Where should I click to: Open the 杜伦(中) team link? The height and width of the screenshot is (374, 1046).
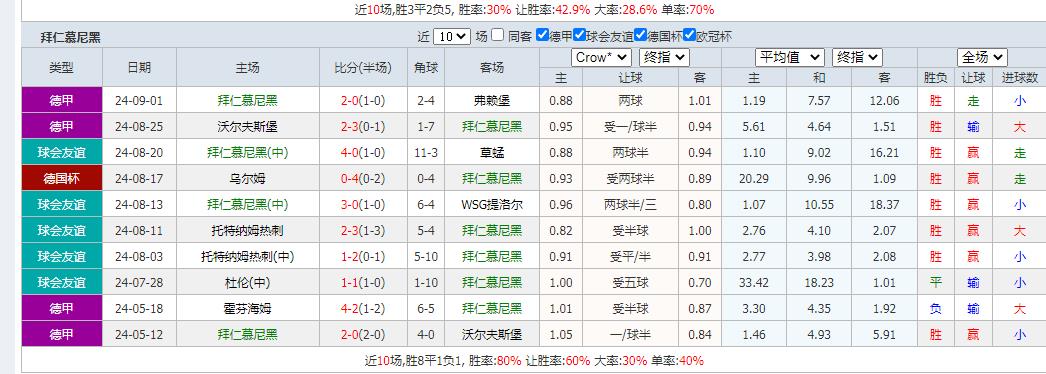point(247,283)
